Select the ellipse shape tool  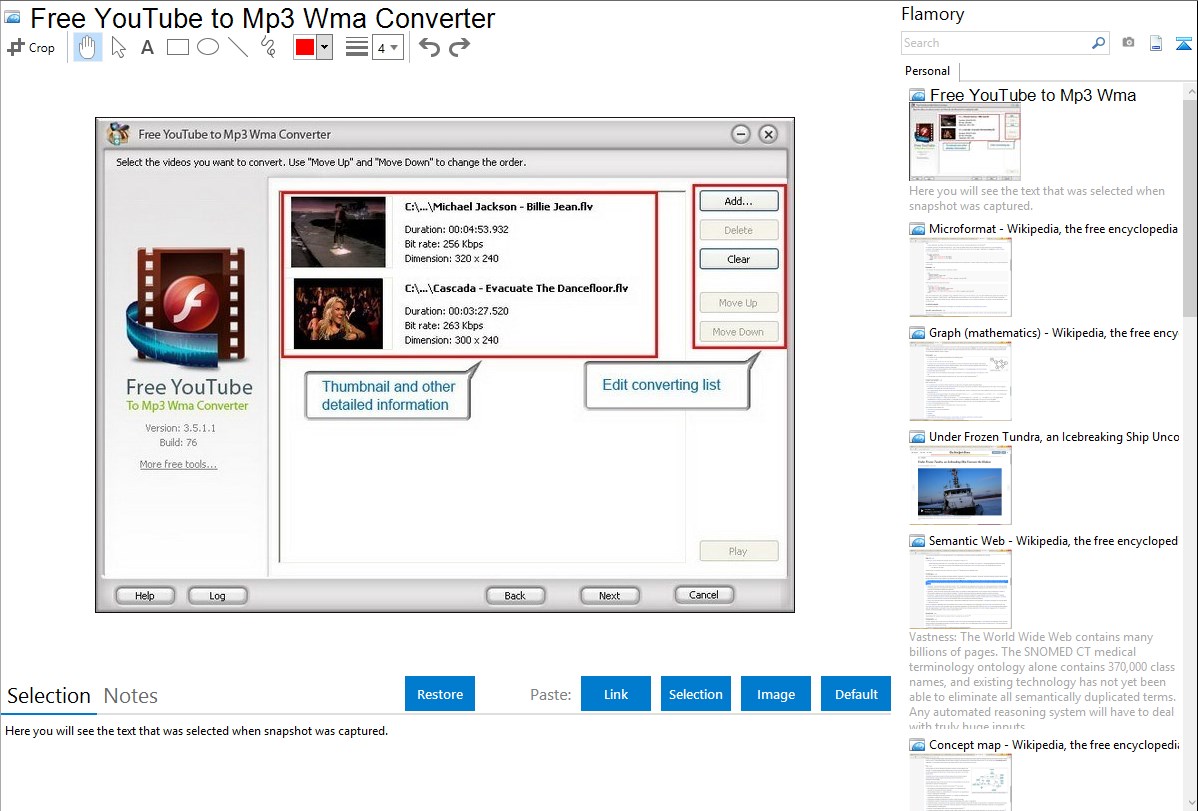coord(208,47)
